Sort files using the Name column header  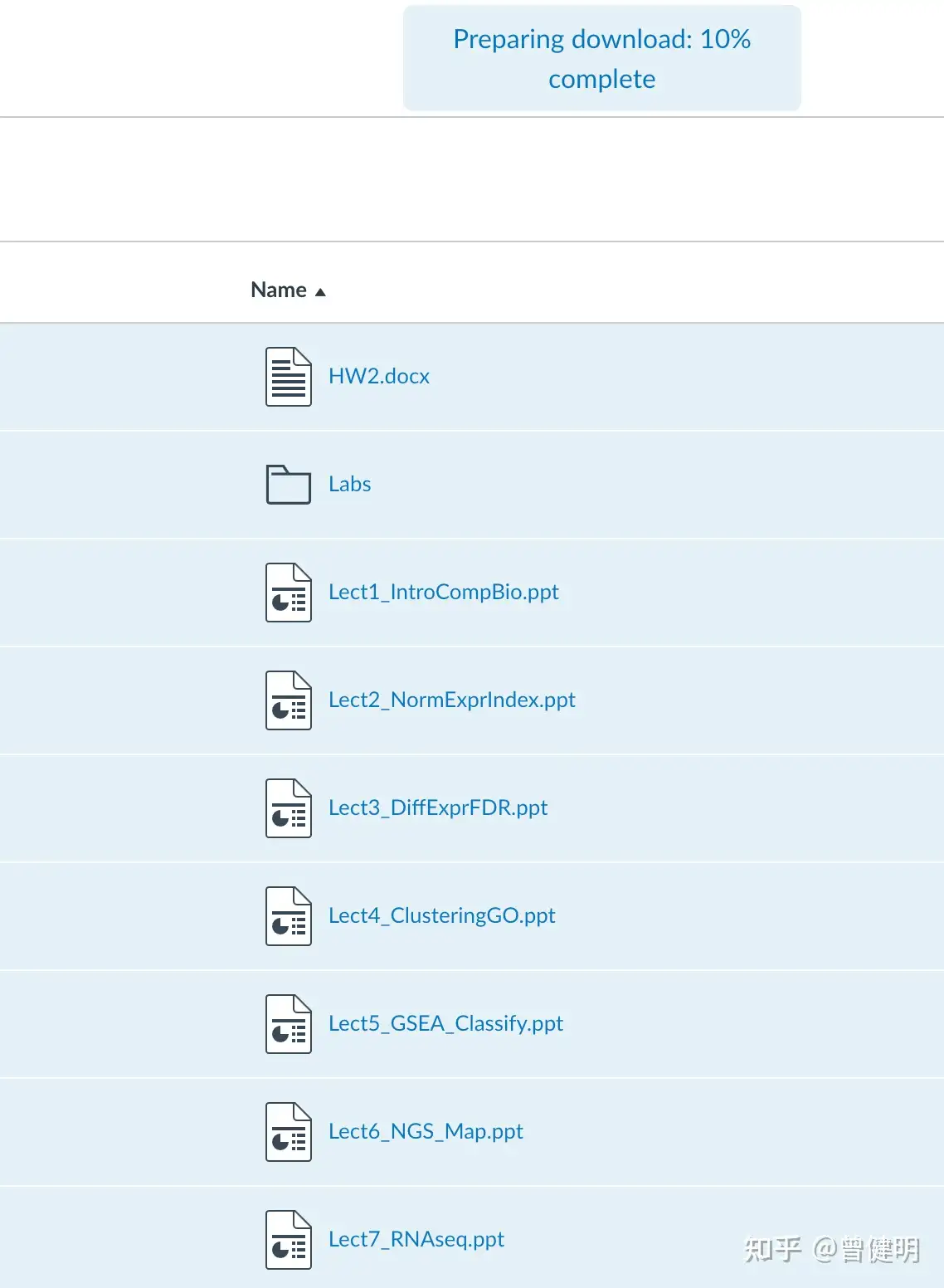[279, 290]
